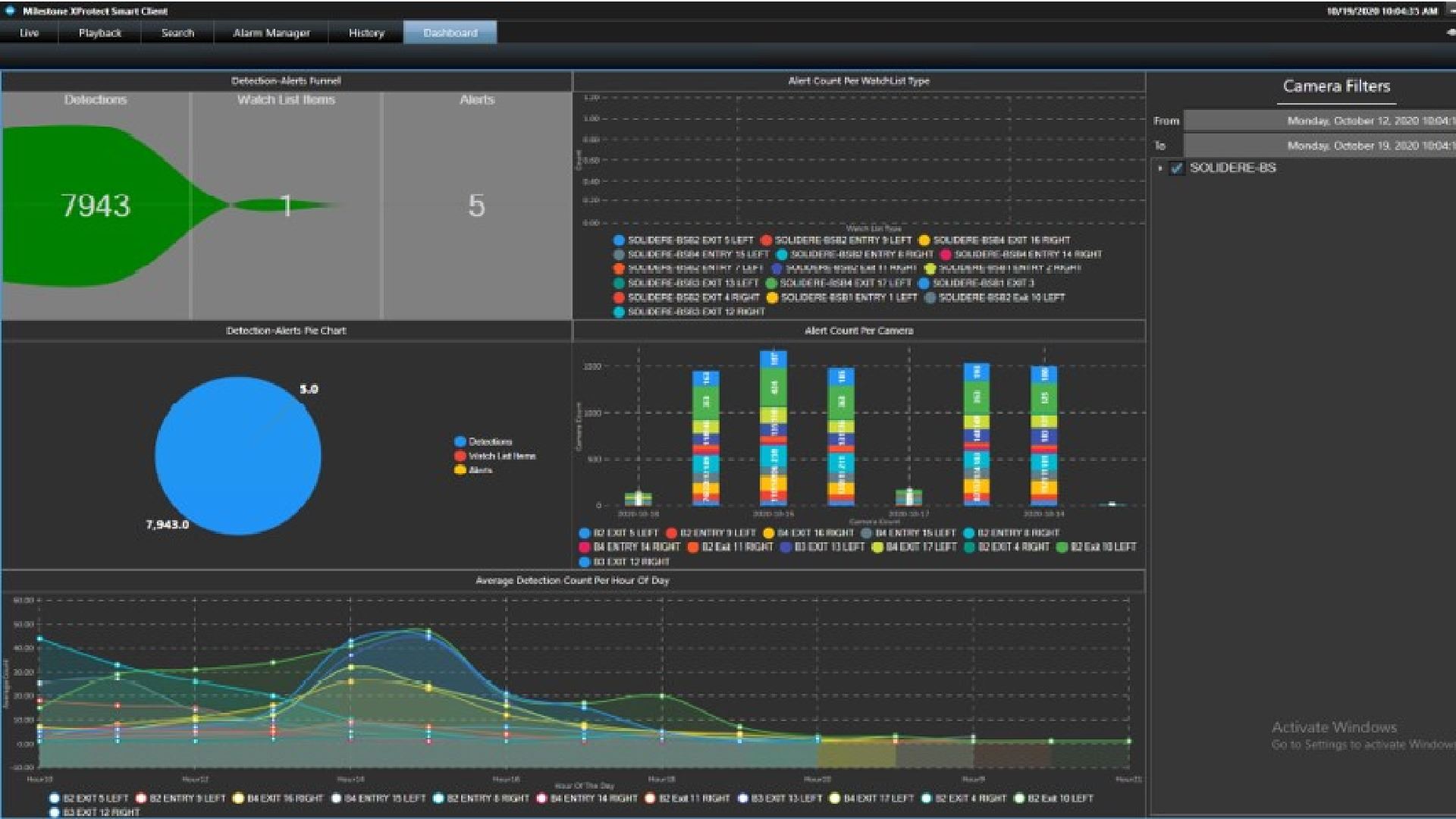This screenshot has width=1456, height=819.
Task: Click SOLIDERE-BSB3 EXIT 12 RIGHT watchlist legend marker
Action: (619, 312)
